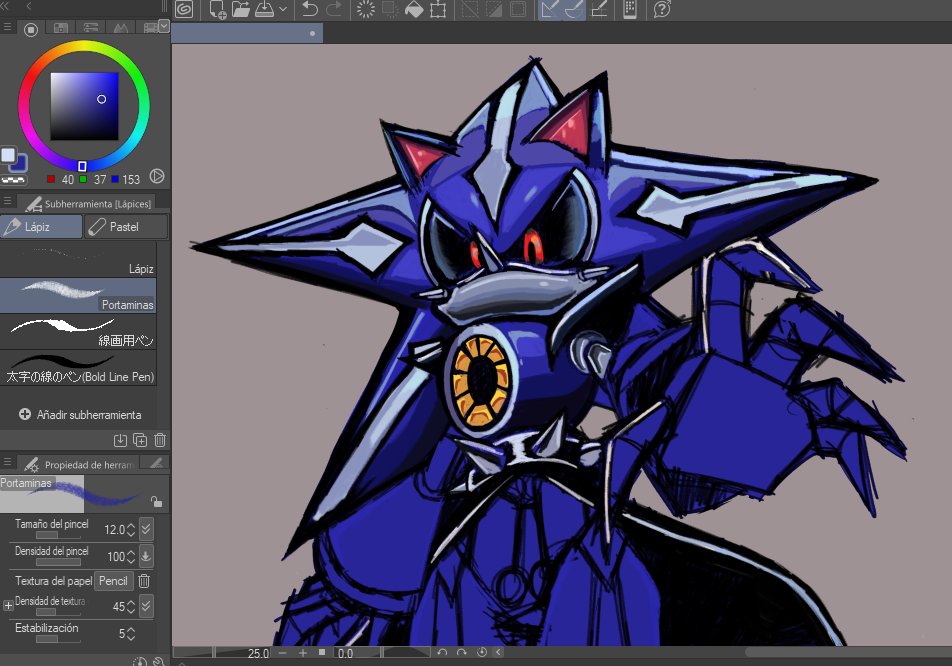Select the transparent color swatch
952x666 pixels.
[x=13, y=180]
